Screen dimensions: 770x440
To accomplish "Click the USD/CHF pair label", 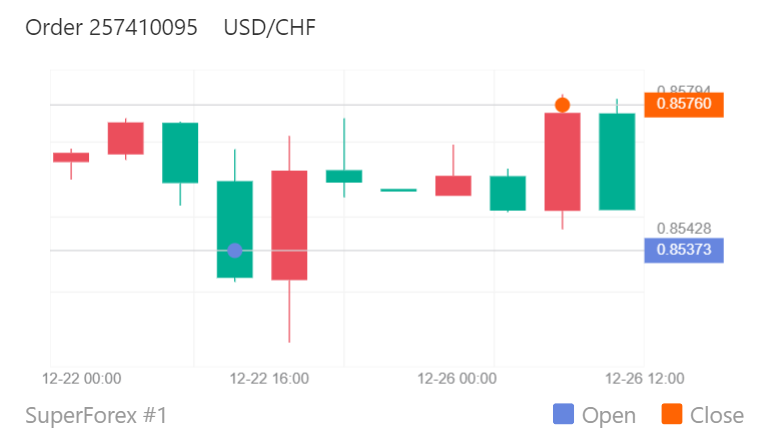I will click(x=270, y=28).
